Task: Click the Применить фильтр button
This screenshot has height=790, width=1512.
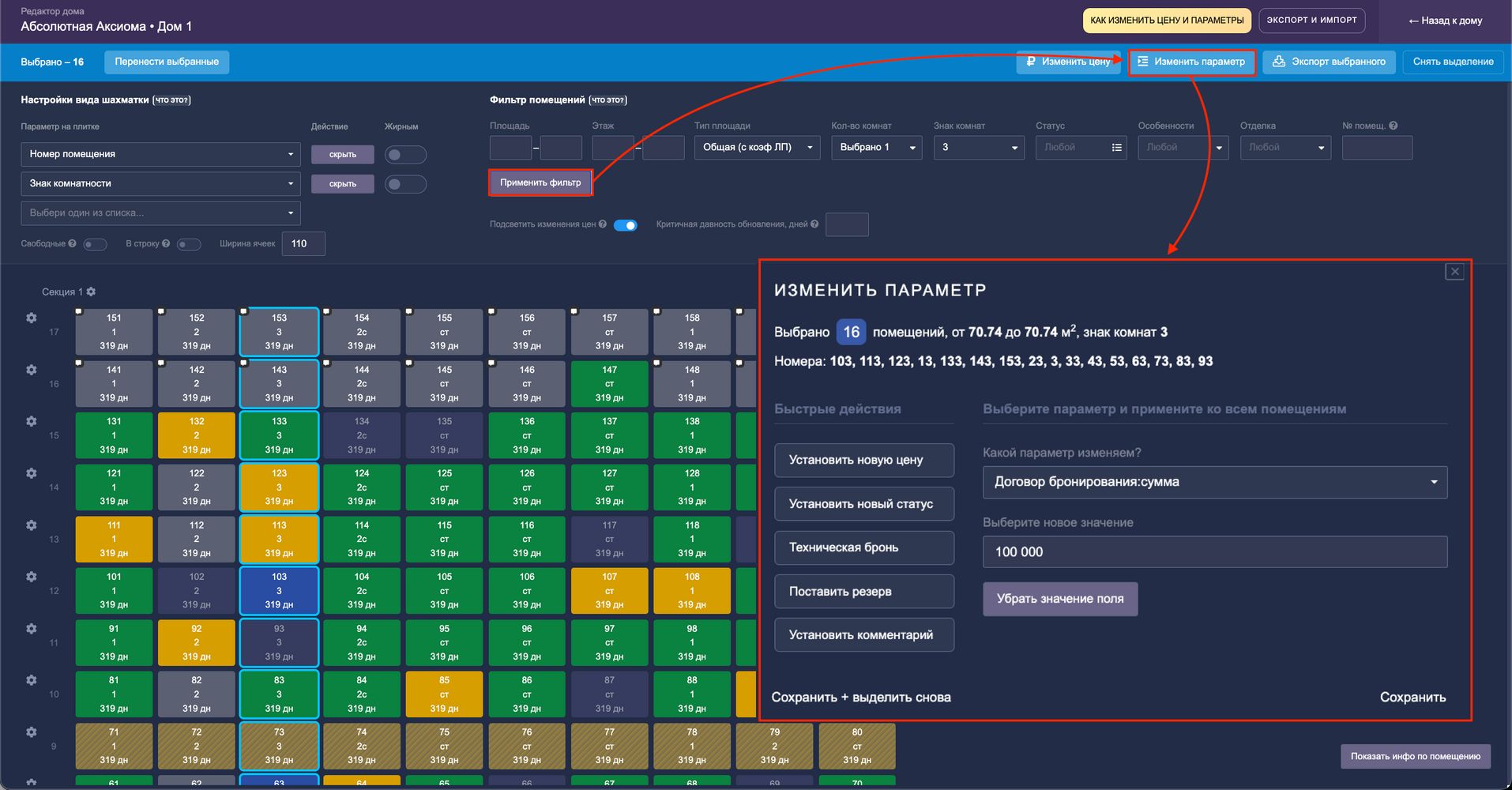Action: (540, 182)
